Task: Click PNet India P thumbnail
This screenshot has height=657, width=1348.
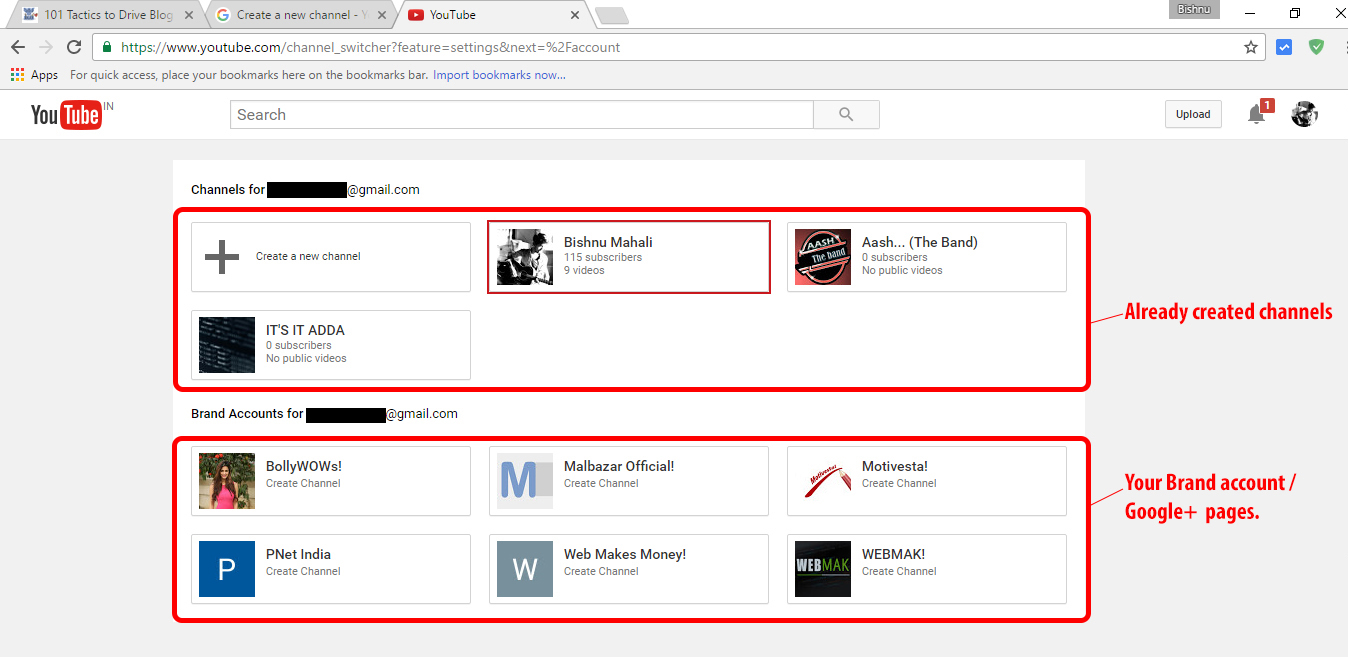Action: tap(227, 569)
